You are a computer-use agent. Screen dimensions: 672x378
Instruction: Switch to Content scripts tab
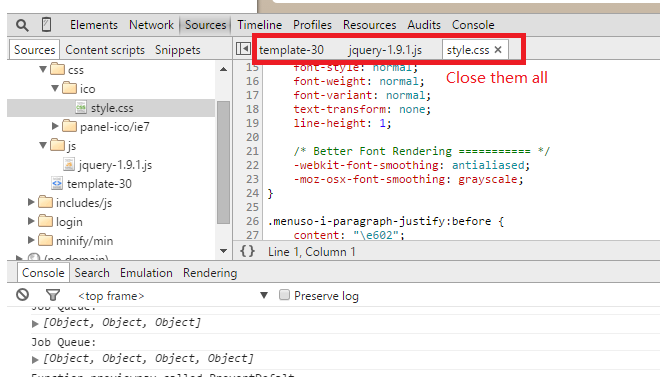[105, 50]
